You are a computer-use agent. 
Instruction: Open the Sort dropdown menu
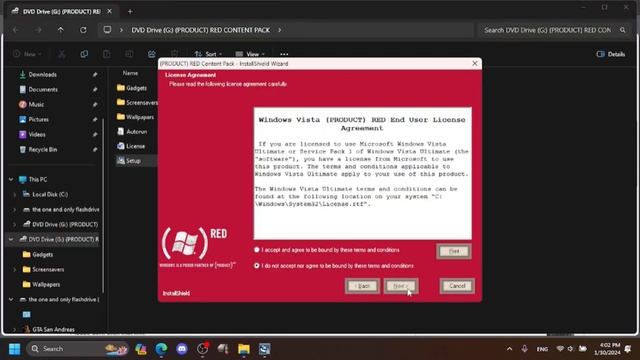pos(208,54)
